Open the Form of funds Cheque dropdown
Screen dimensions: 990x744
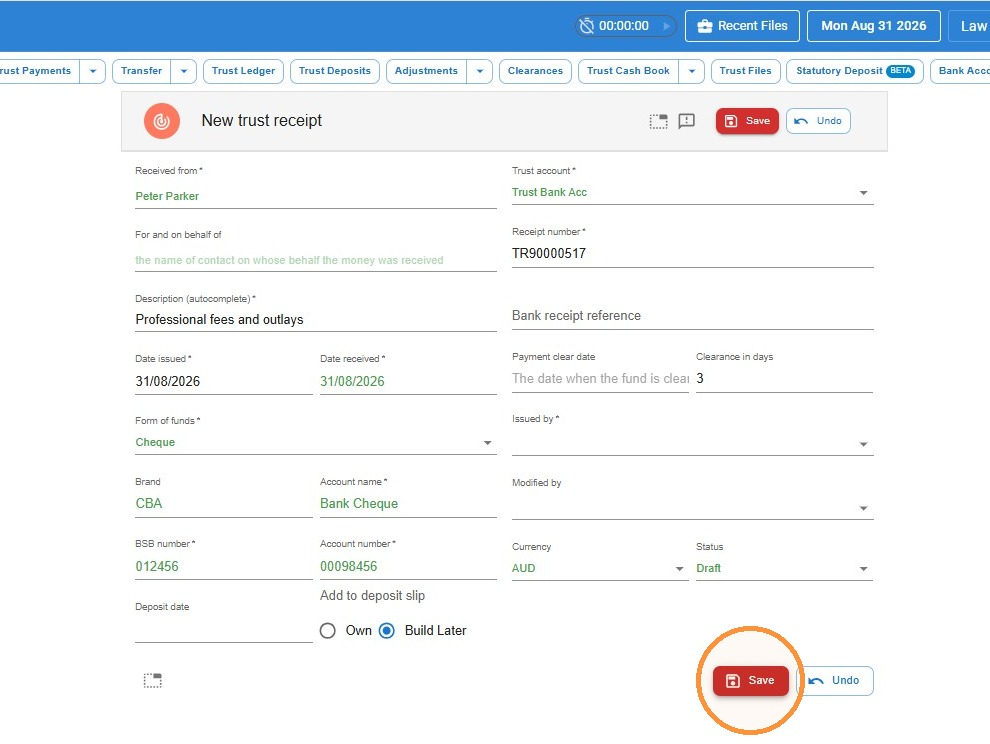(x=316, y=442)
